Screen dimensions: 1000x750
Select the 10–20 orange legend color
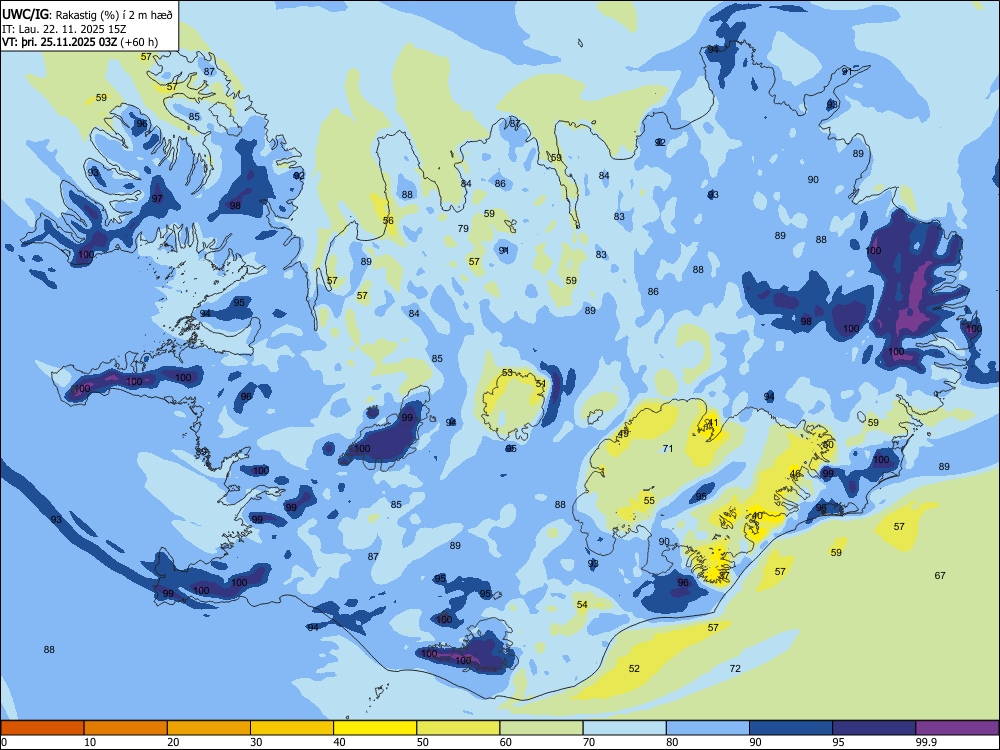click(126, 728)
